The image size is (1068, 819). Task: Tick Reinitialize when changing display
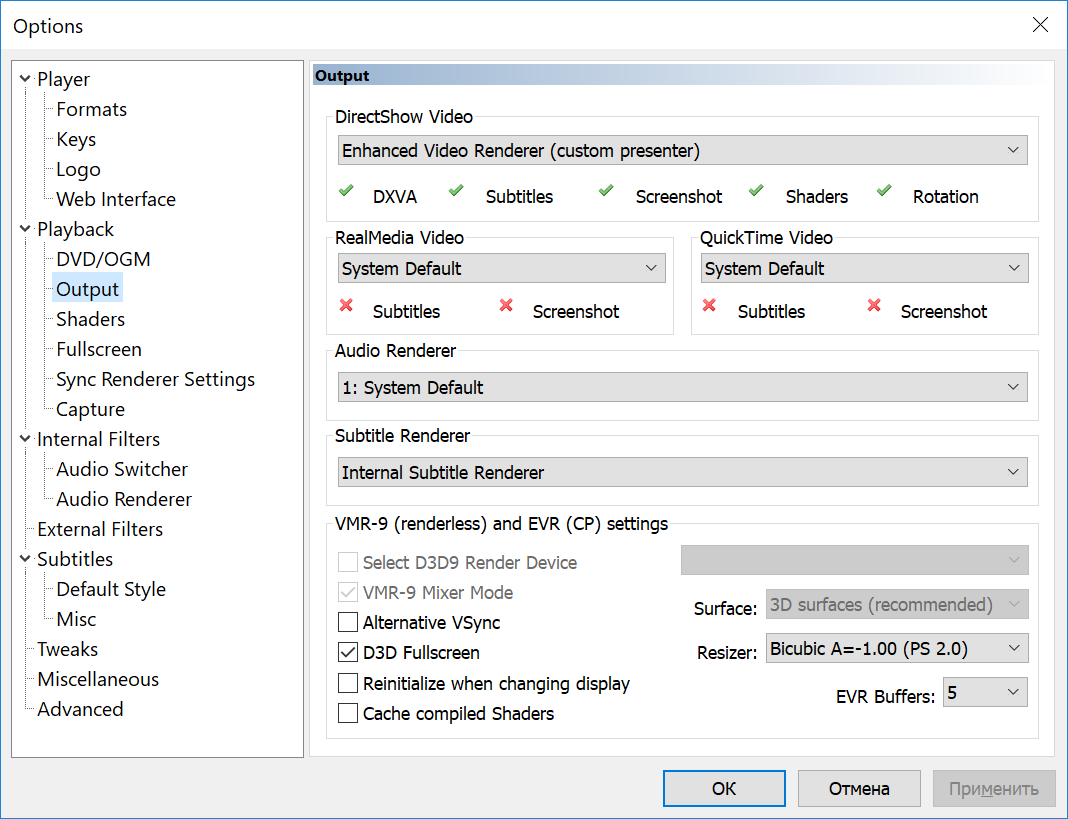pos(348,683)
